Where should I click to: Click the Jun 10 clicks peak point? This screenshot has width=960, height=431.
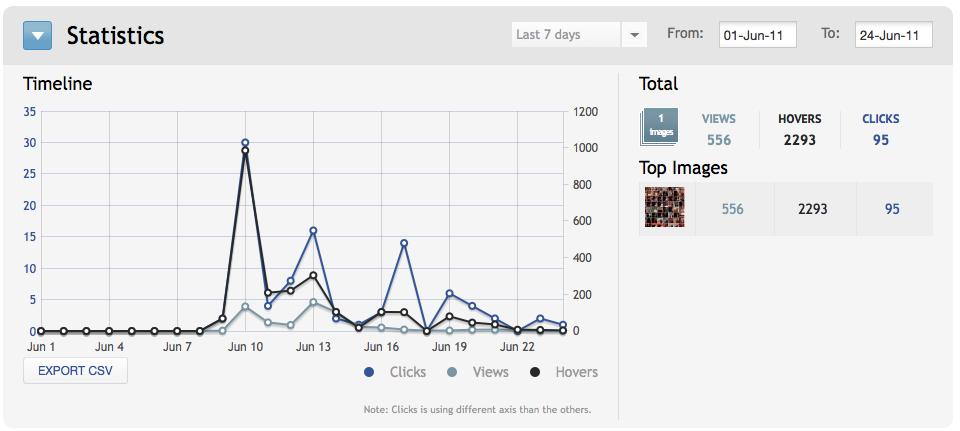(x=245, y=143)
